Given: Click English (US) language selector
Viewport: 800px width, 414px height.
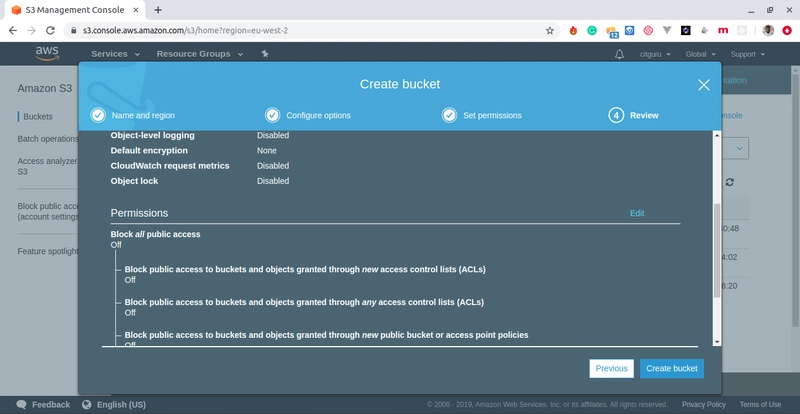Looking at the screenshot, I should click(x=121, y=405).
